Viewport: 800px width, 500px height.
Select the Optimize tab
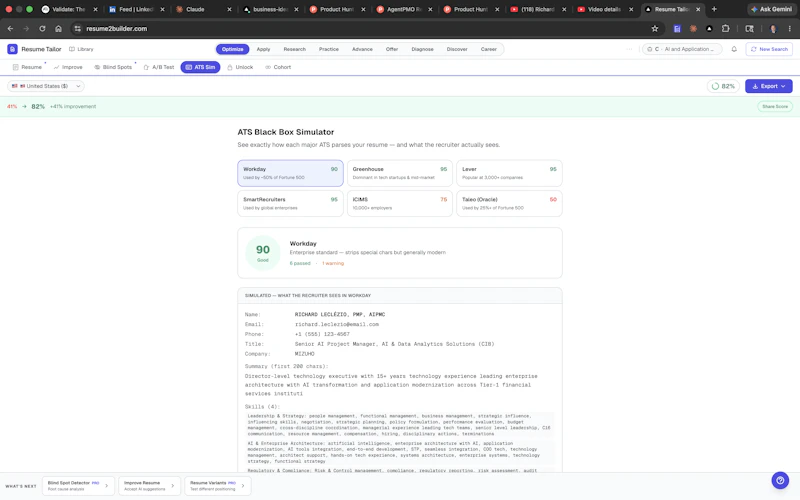click(233, 49)
